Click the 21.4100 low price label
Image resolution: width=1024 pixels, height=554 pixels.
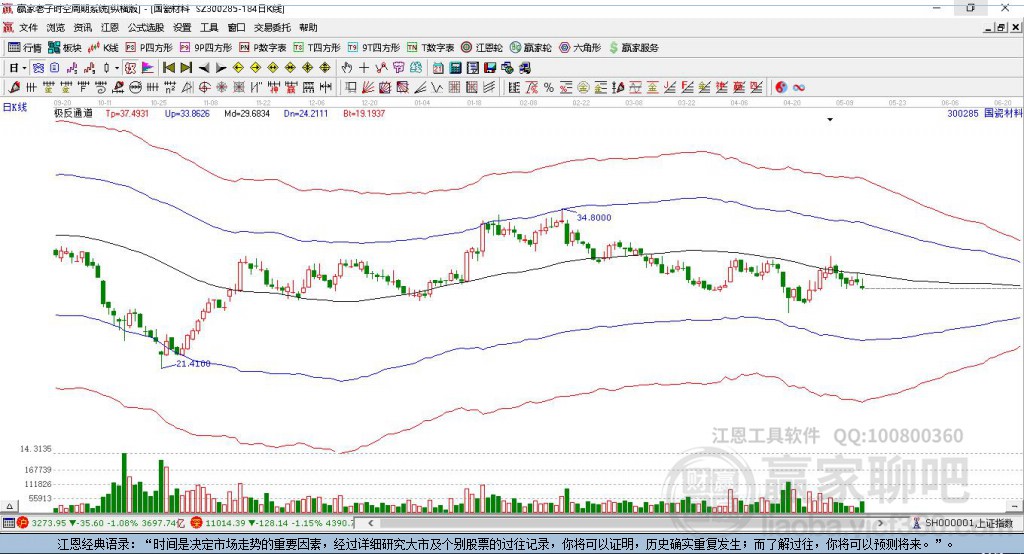coord(193,363)
